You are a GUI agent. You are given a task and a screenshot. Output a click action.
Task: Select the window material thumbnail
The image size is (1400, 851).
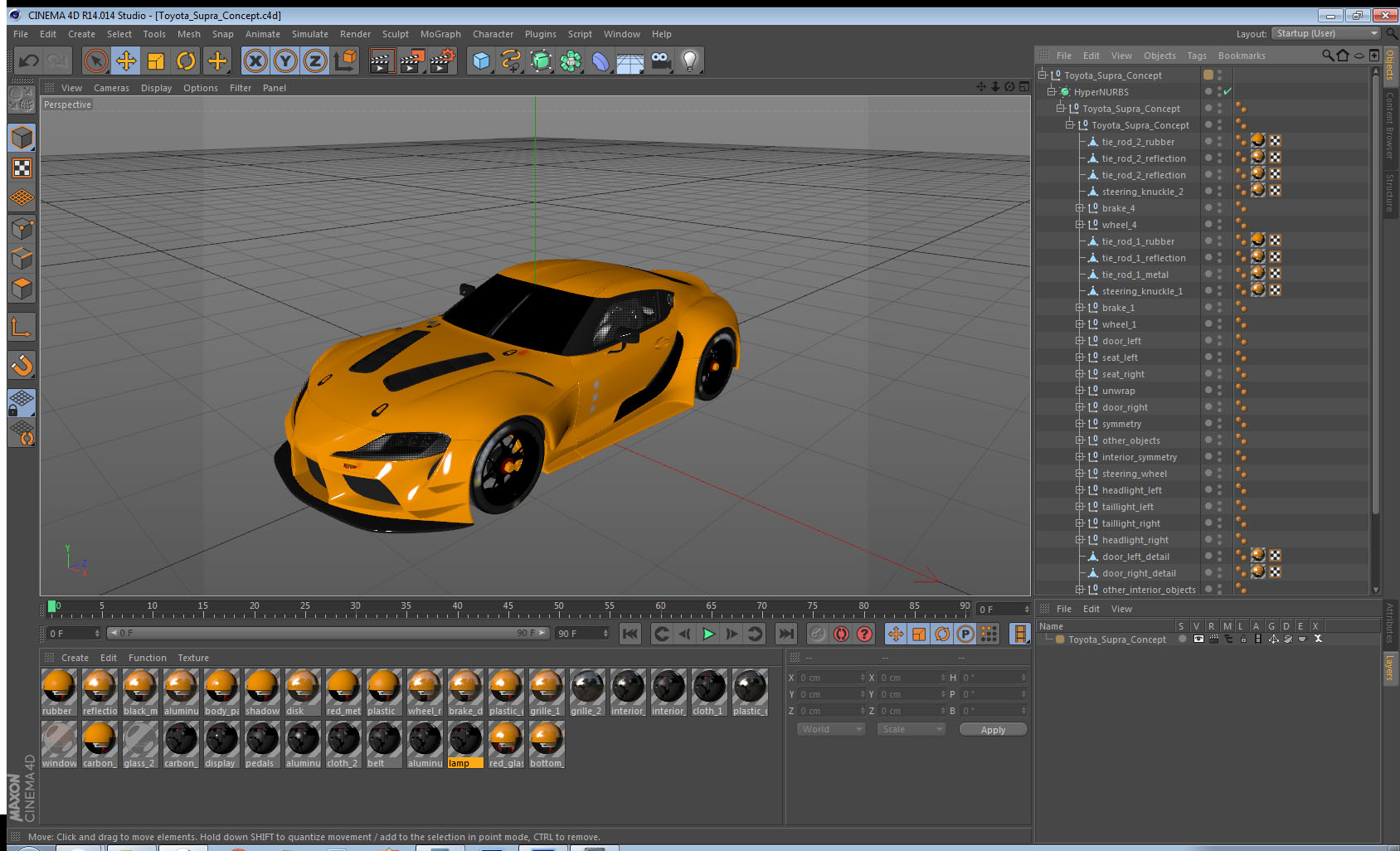point(59,745)
